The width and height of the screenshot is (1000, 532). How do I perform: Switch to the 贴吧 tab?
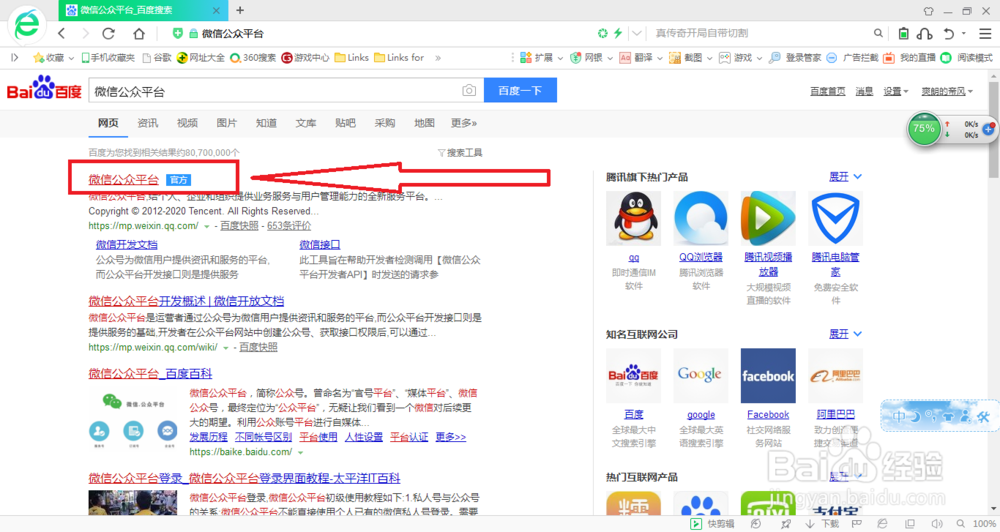coord(345,122)
